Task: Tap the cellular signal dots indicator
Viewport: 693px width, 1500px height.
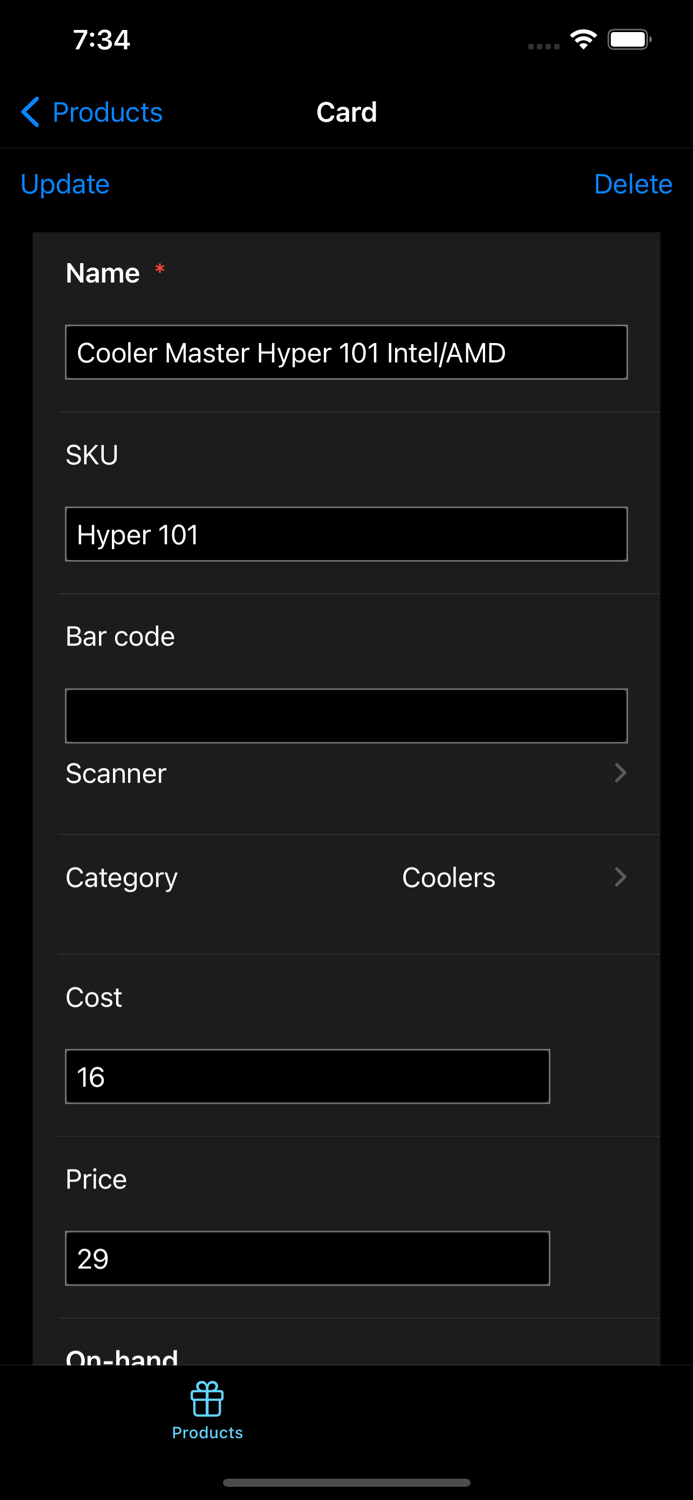Action: tap(541, 45)
